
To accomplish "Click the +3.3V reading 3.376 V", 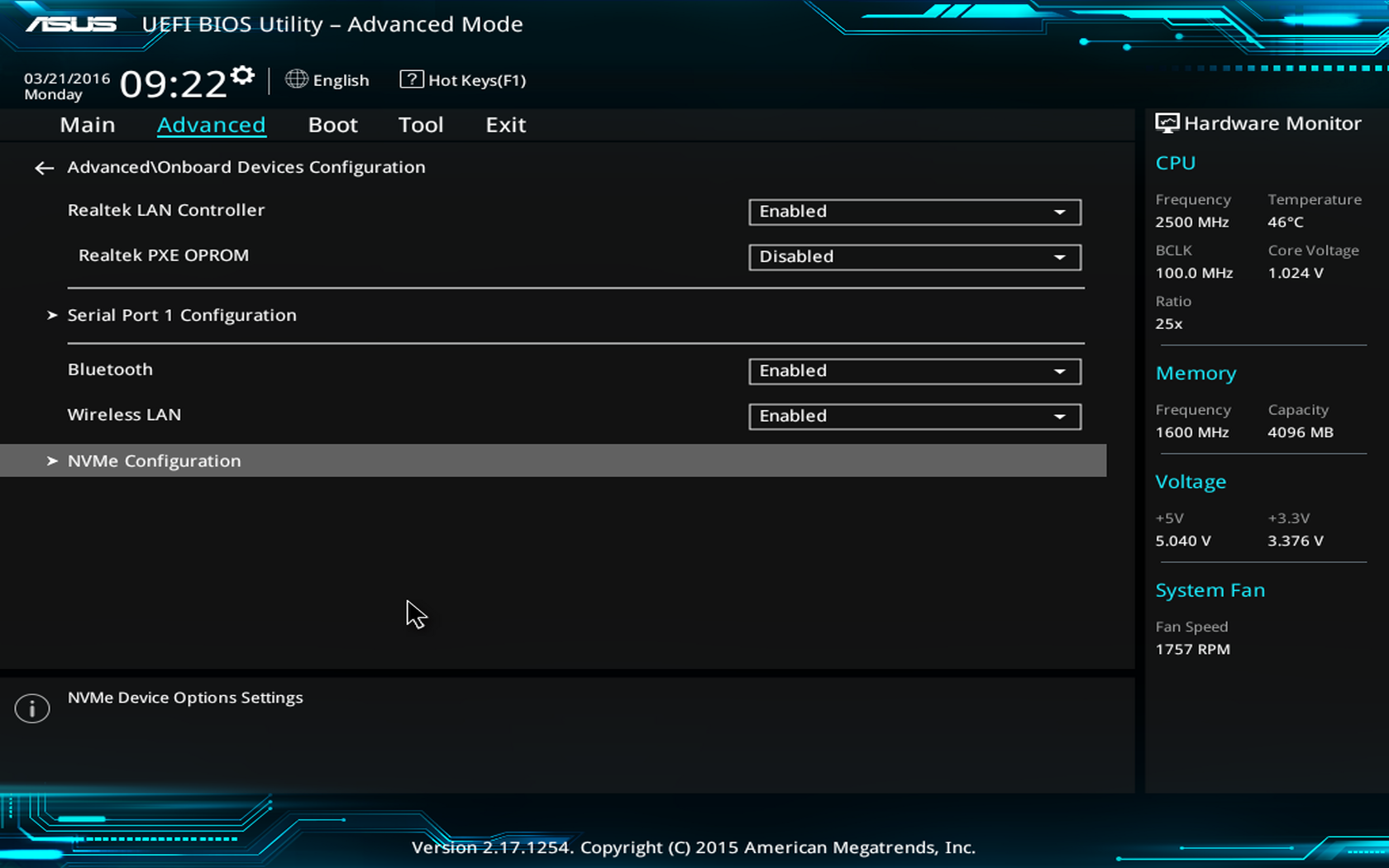I will point(1296,541).
